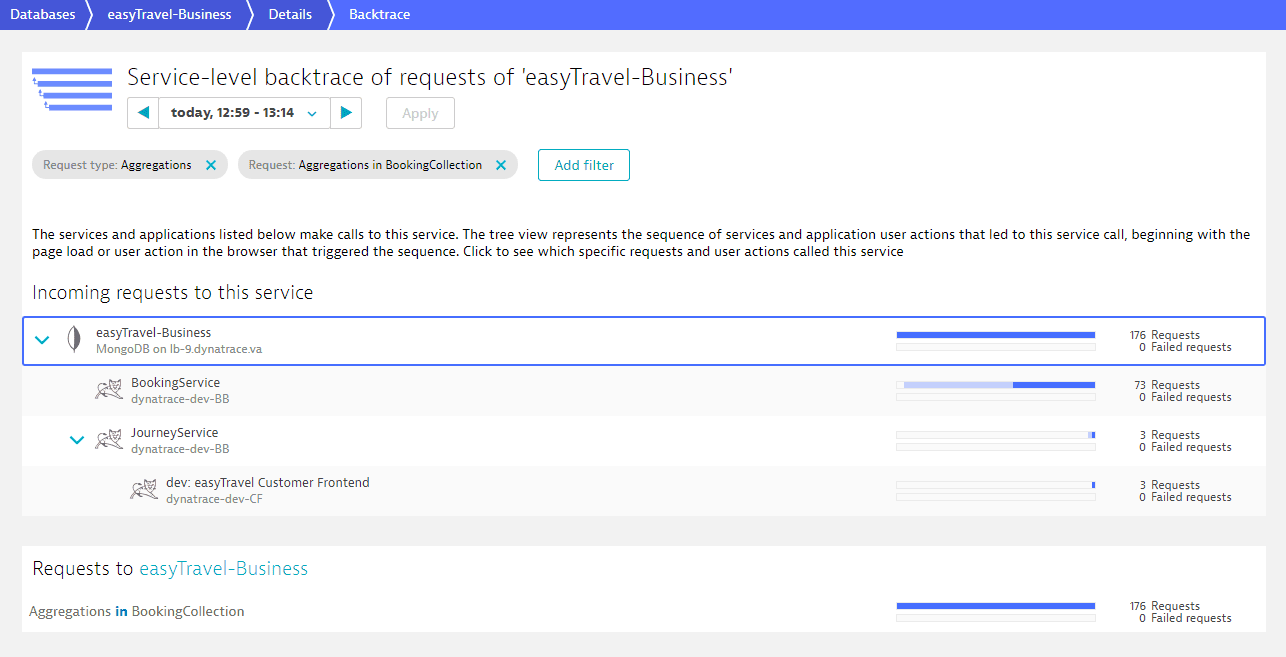
Task: Select the BookingService row
Action: tap(643, 390)
